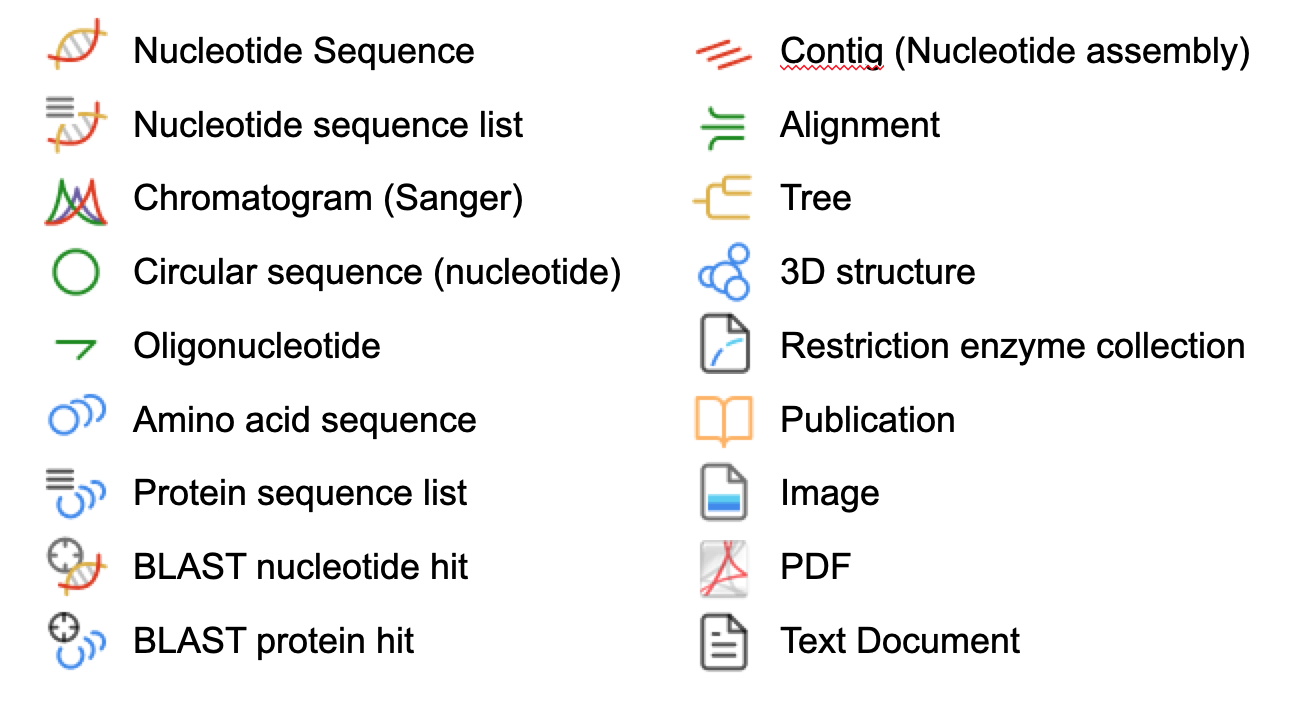Select the Amino acid sequence icon
Screen dimensions: 1304x714
pyautogui.click(x=76, y=416)
